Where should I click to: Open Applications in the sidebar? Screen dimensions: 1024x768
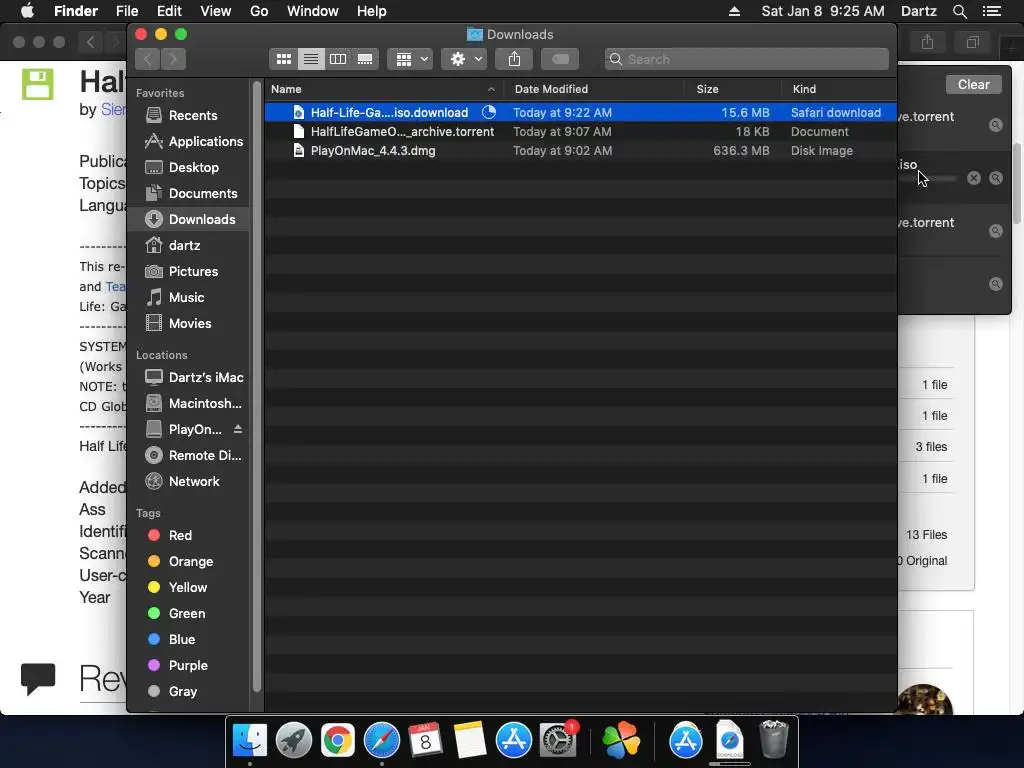(x=189, y=142)
